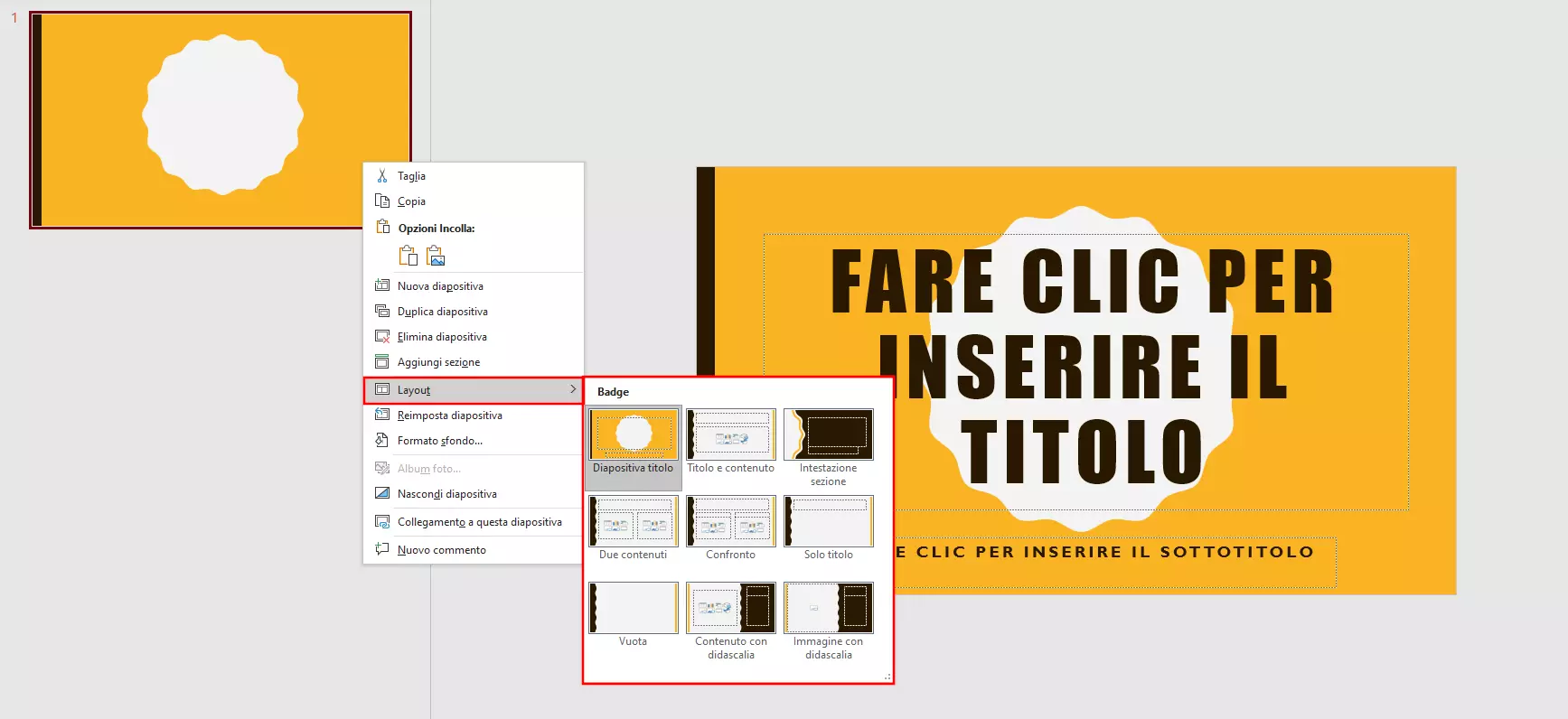
Task: Select Reimposta diapositiva menu entry
Action: pos(474,416)
